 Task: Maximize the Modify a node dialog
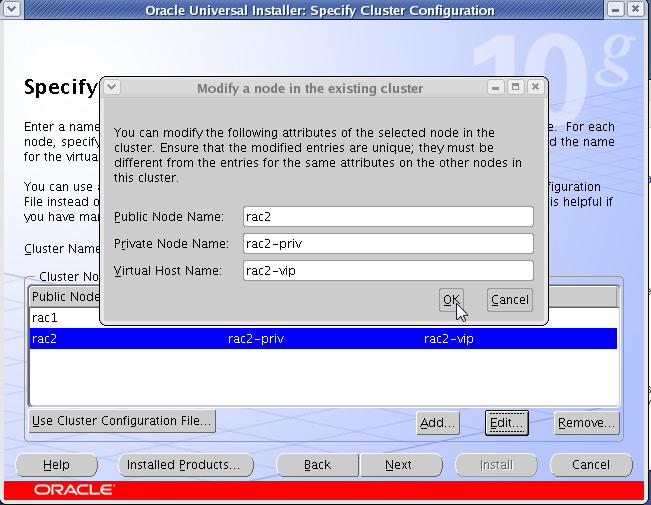[515, 87]
